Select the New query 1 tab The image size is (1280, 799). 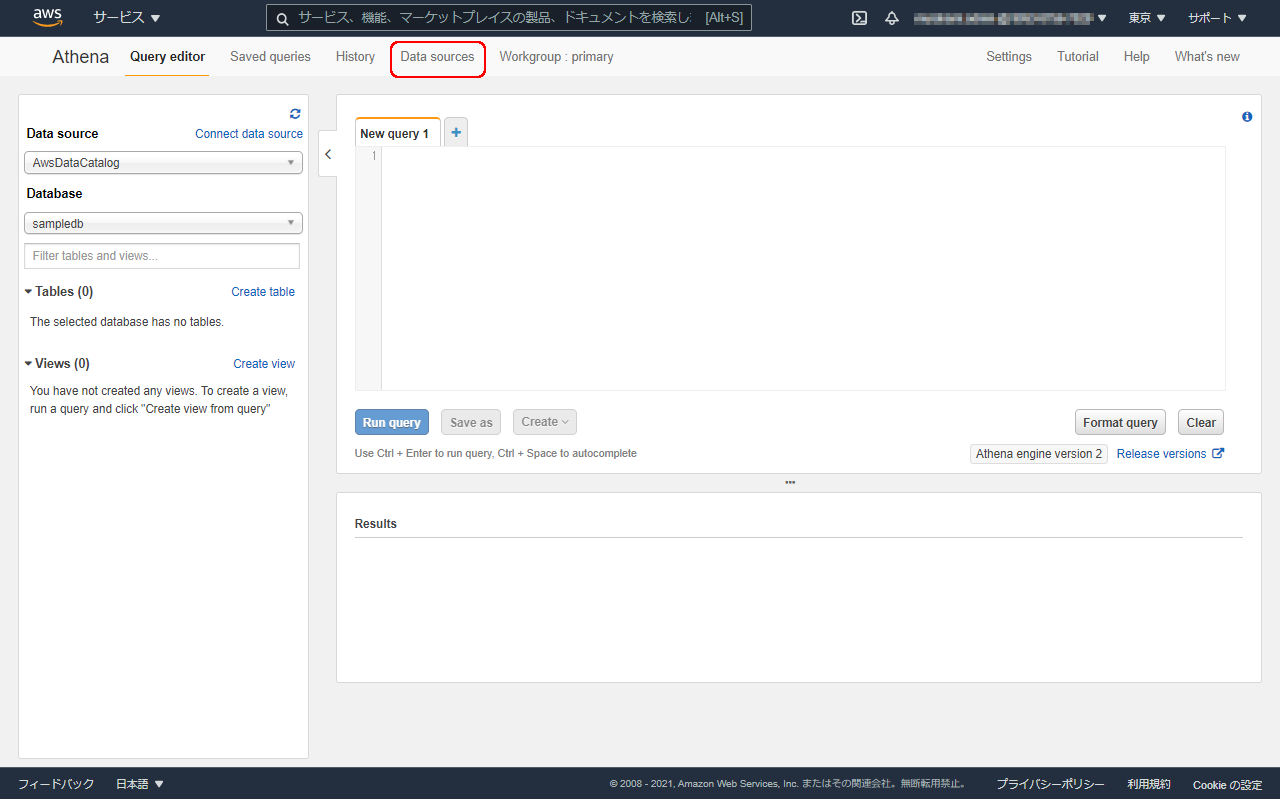(397, 133)
